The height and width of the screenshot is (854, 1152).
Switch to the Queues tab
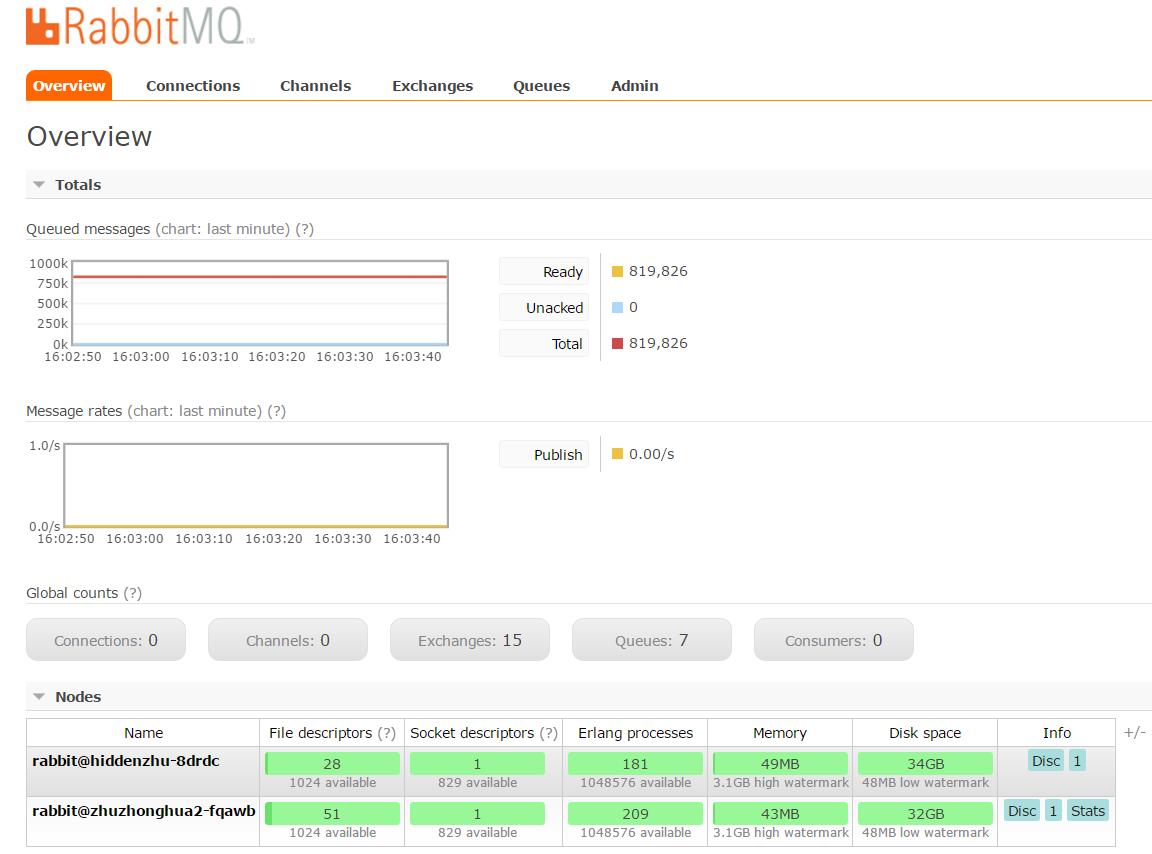[541, 85]
